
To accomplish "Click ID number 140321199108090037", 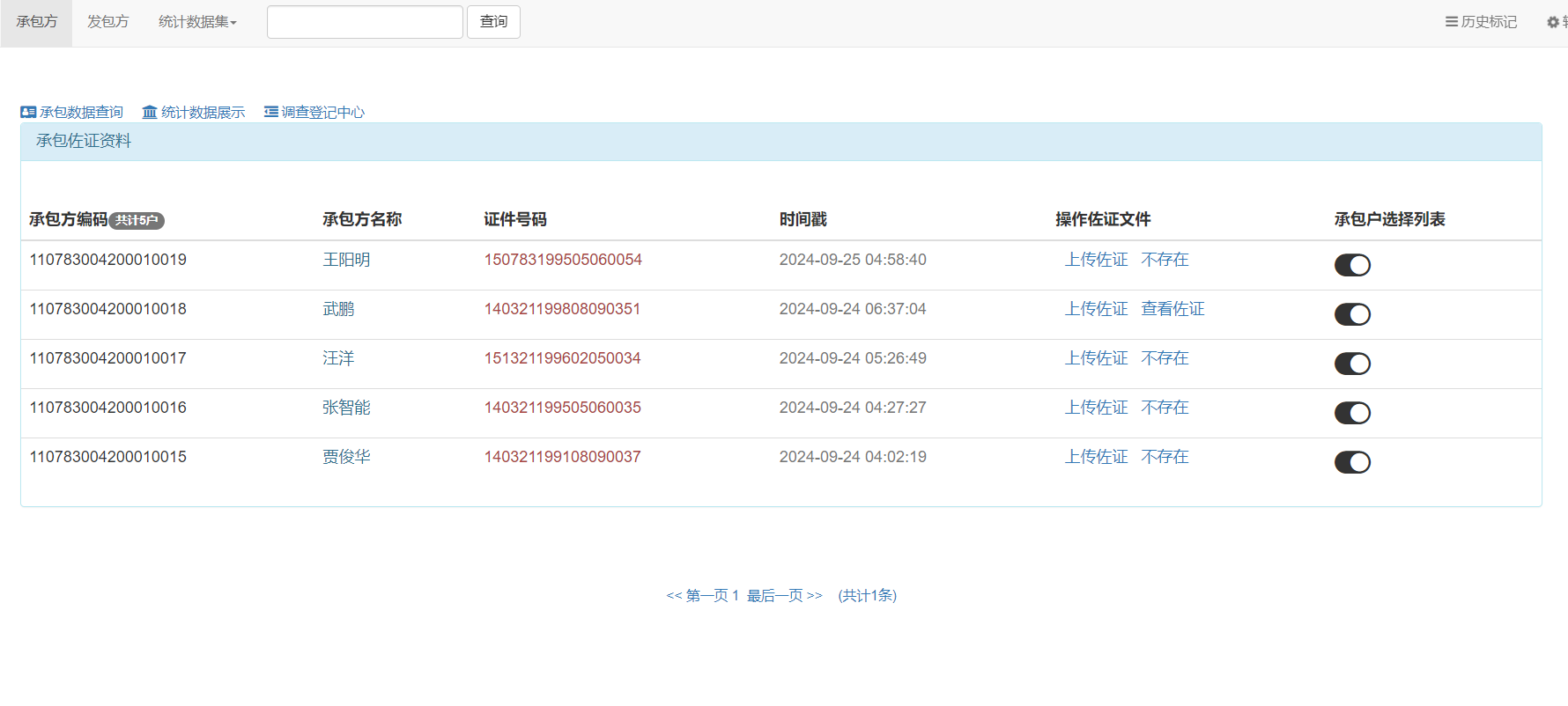I will click(562, 457).
